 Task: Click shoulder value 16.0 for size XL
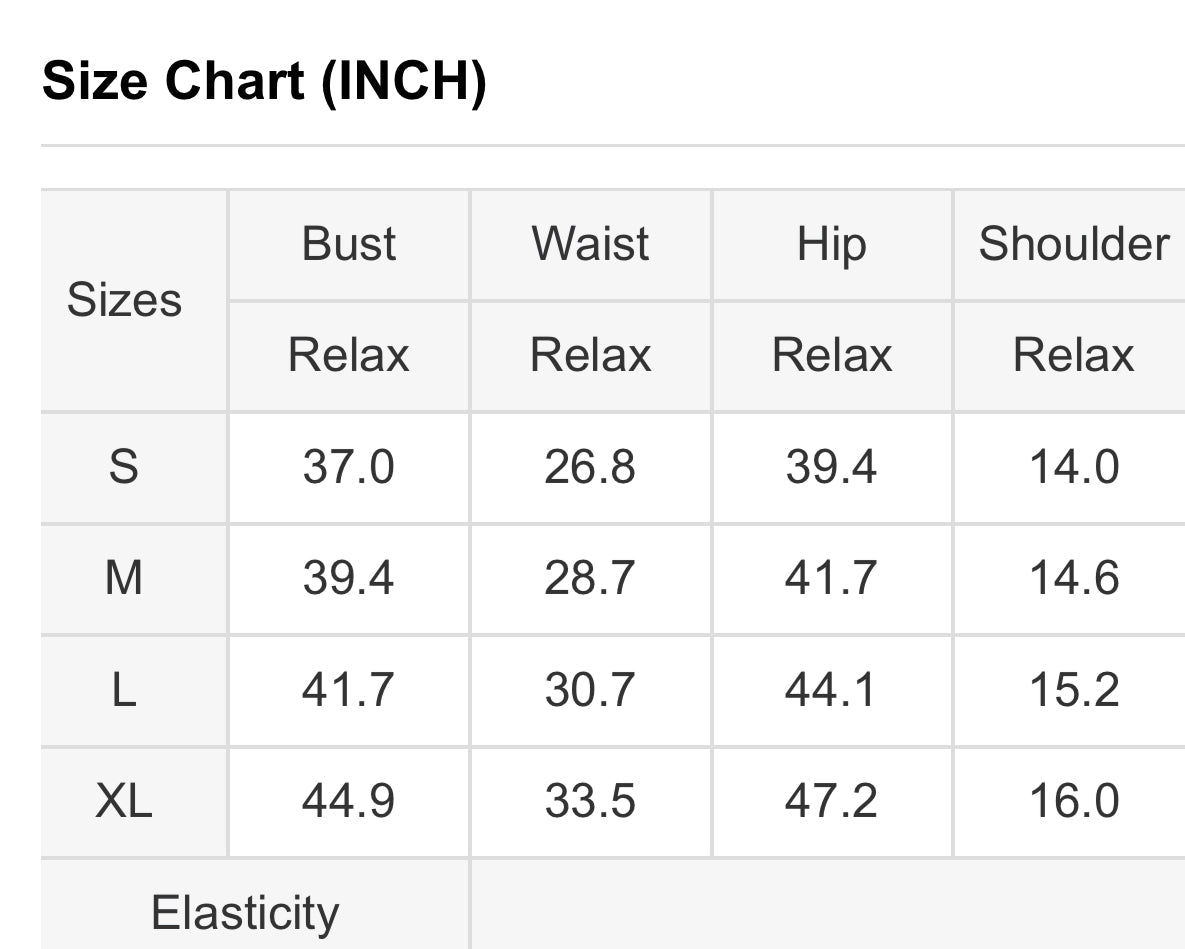pyautogui.click(x=1074, y=801)
